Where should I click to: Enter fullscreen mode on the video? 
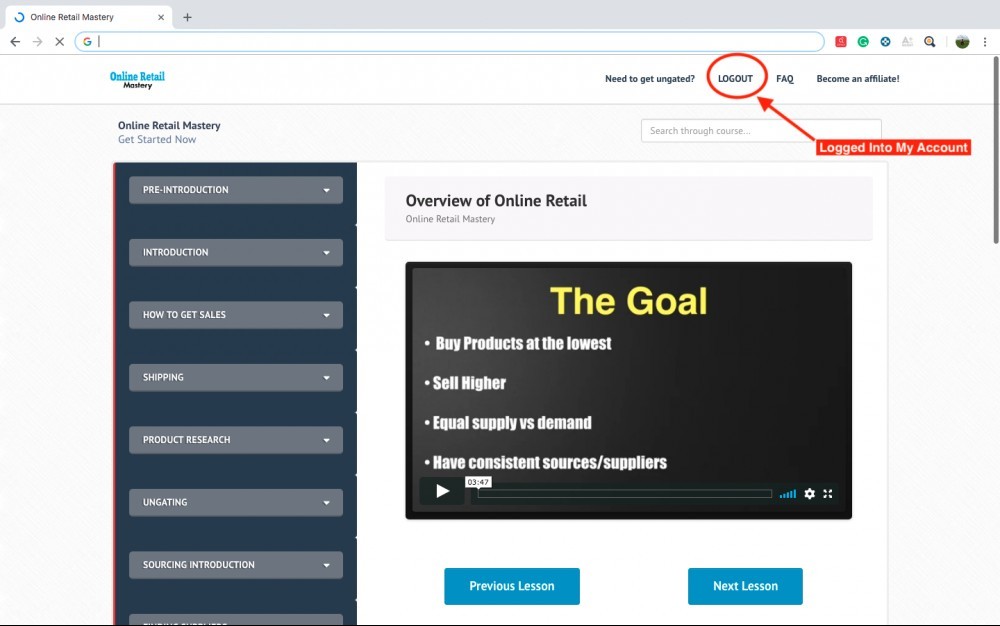pyautogui.click(x=828, y=493)
